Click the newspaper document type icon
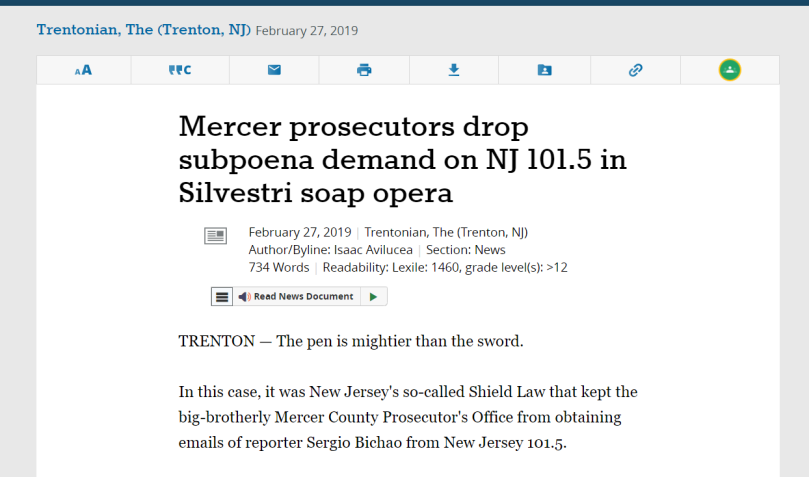This screenshot has width=809, height=477. [x=215, y=236]
